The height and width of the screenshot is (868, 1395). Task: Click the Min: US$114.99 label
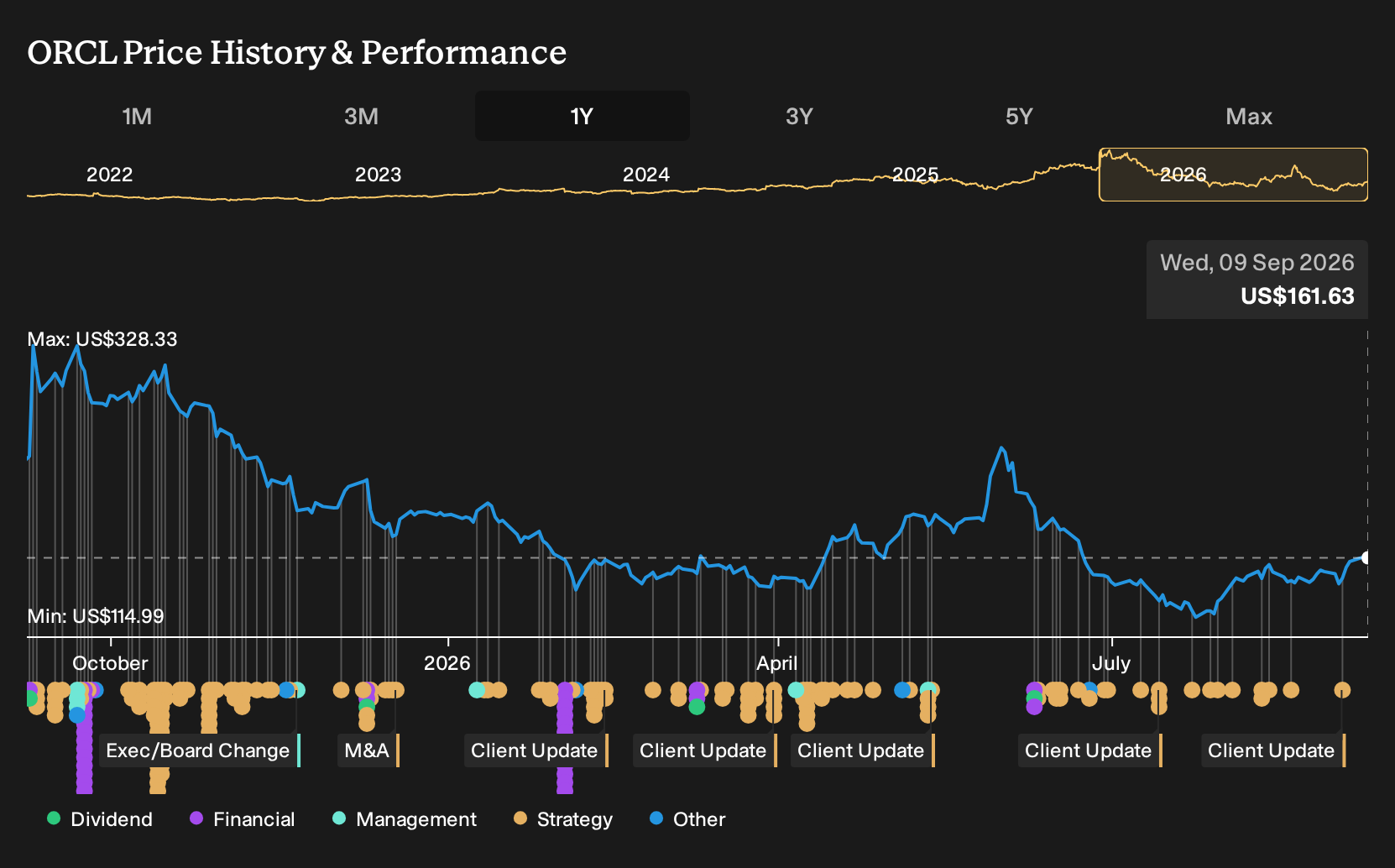[x=96, y=616]
